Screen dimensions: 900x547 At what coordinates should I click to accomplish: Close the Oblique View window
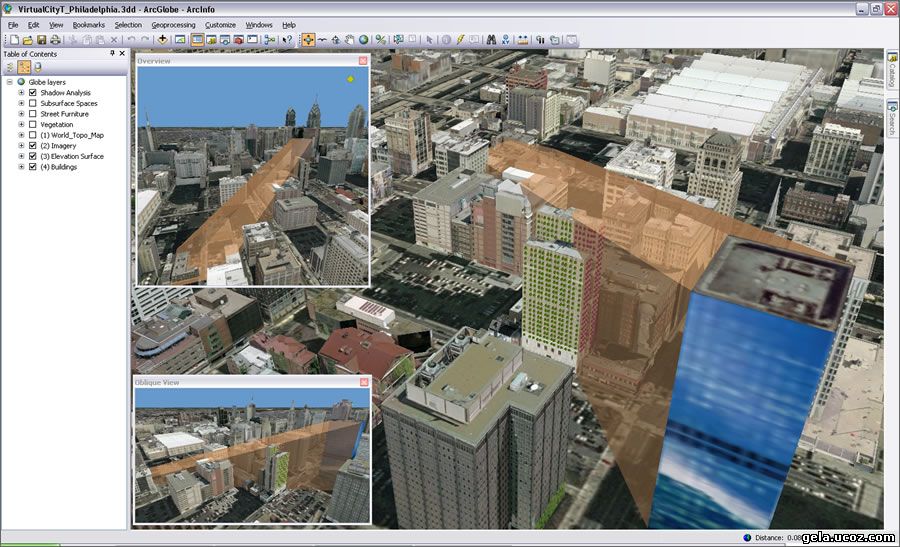click(364, 382)
